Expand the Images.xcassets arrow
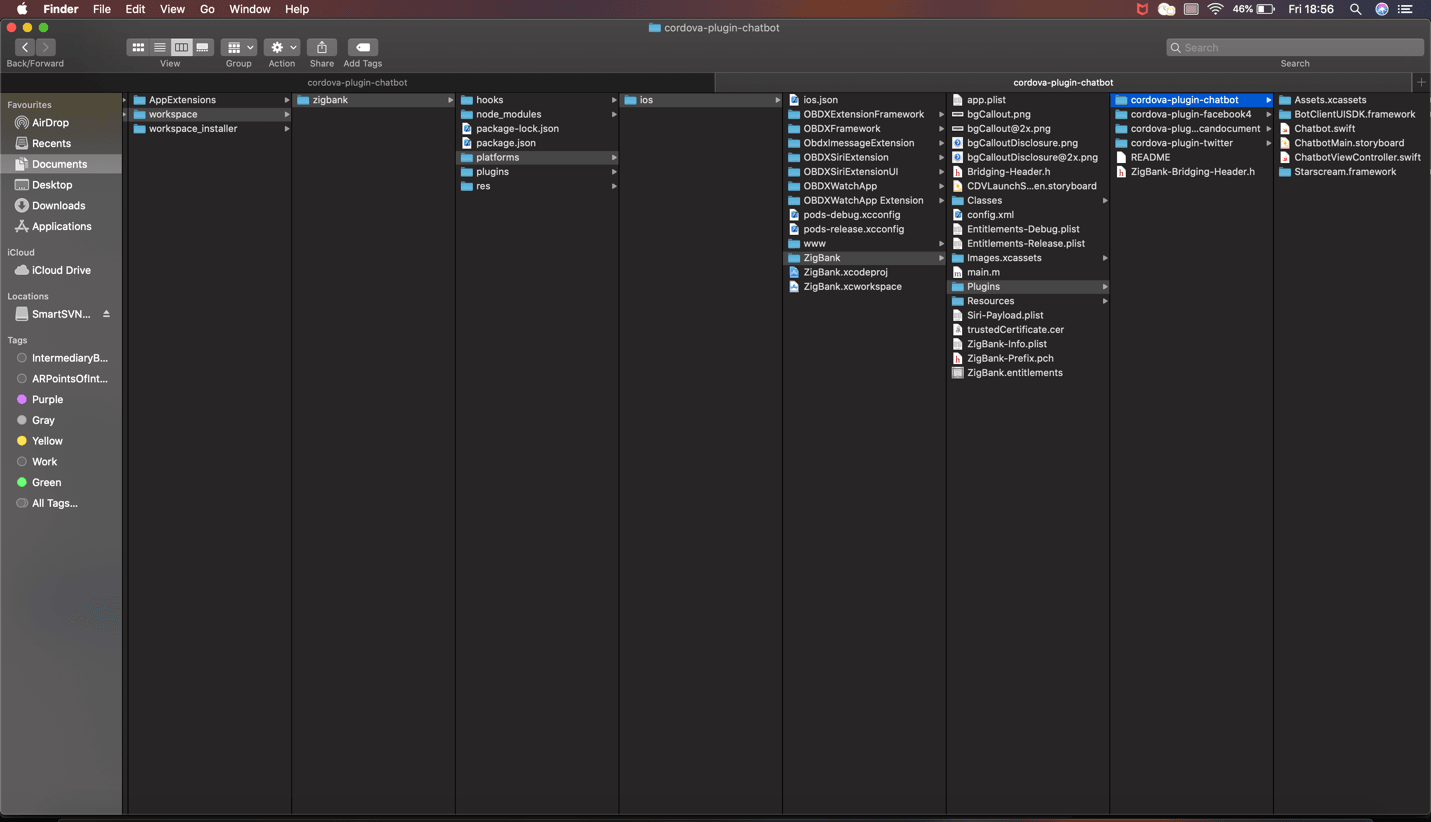 point(1105,258)
